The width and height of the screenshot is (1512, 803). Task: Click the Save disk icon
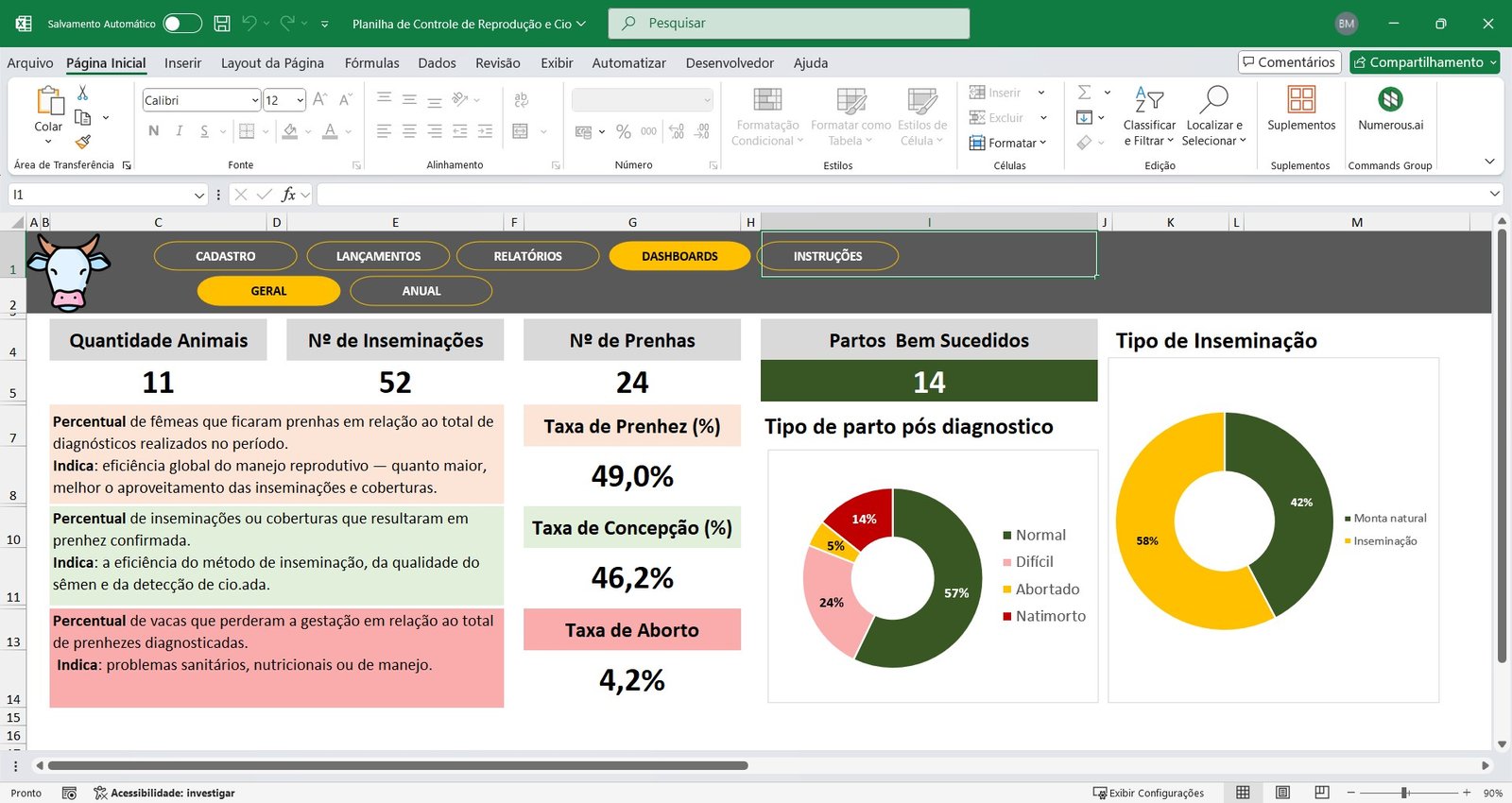click(x=222, y=24)
